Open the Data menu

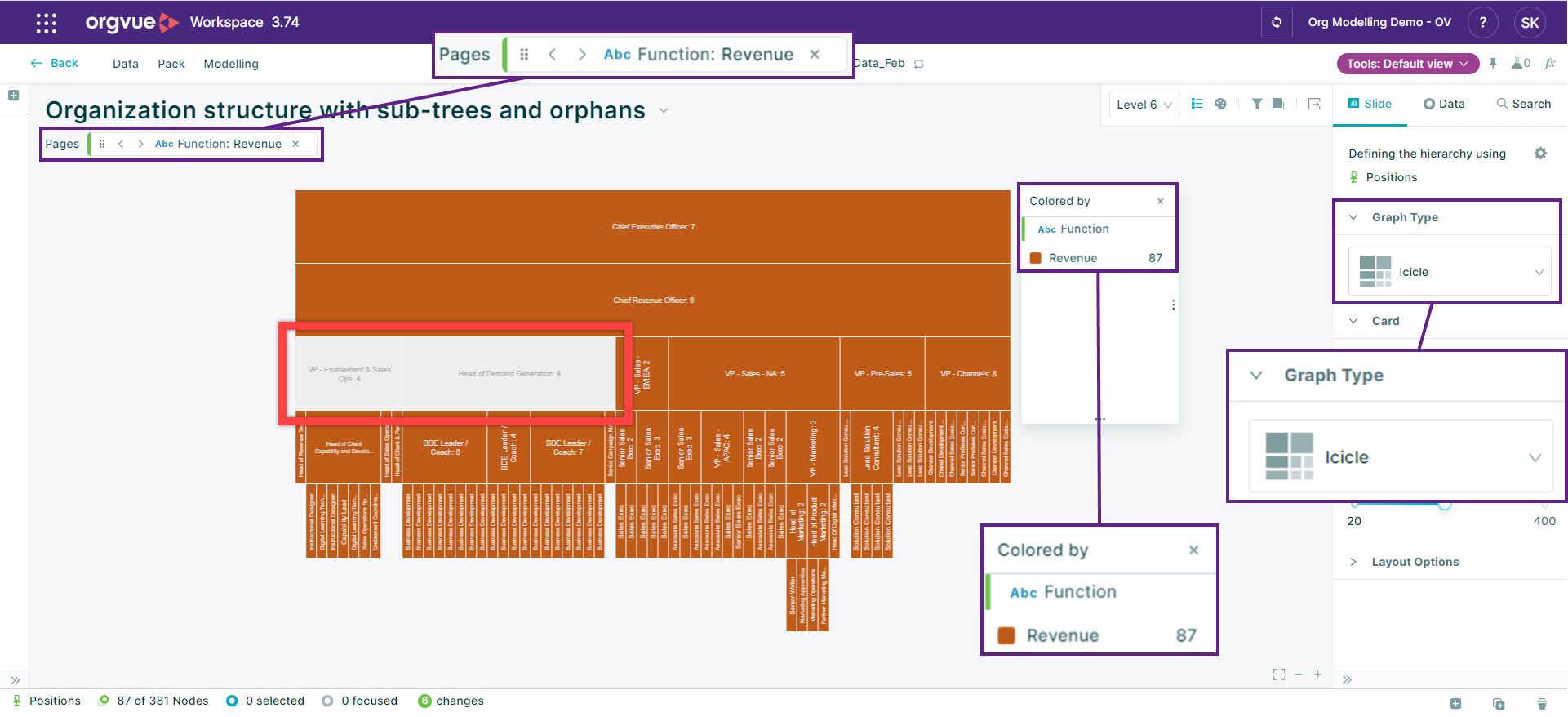[x=126, y=64]
